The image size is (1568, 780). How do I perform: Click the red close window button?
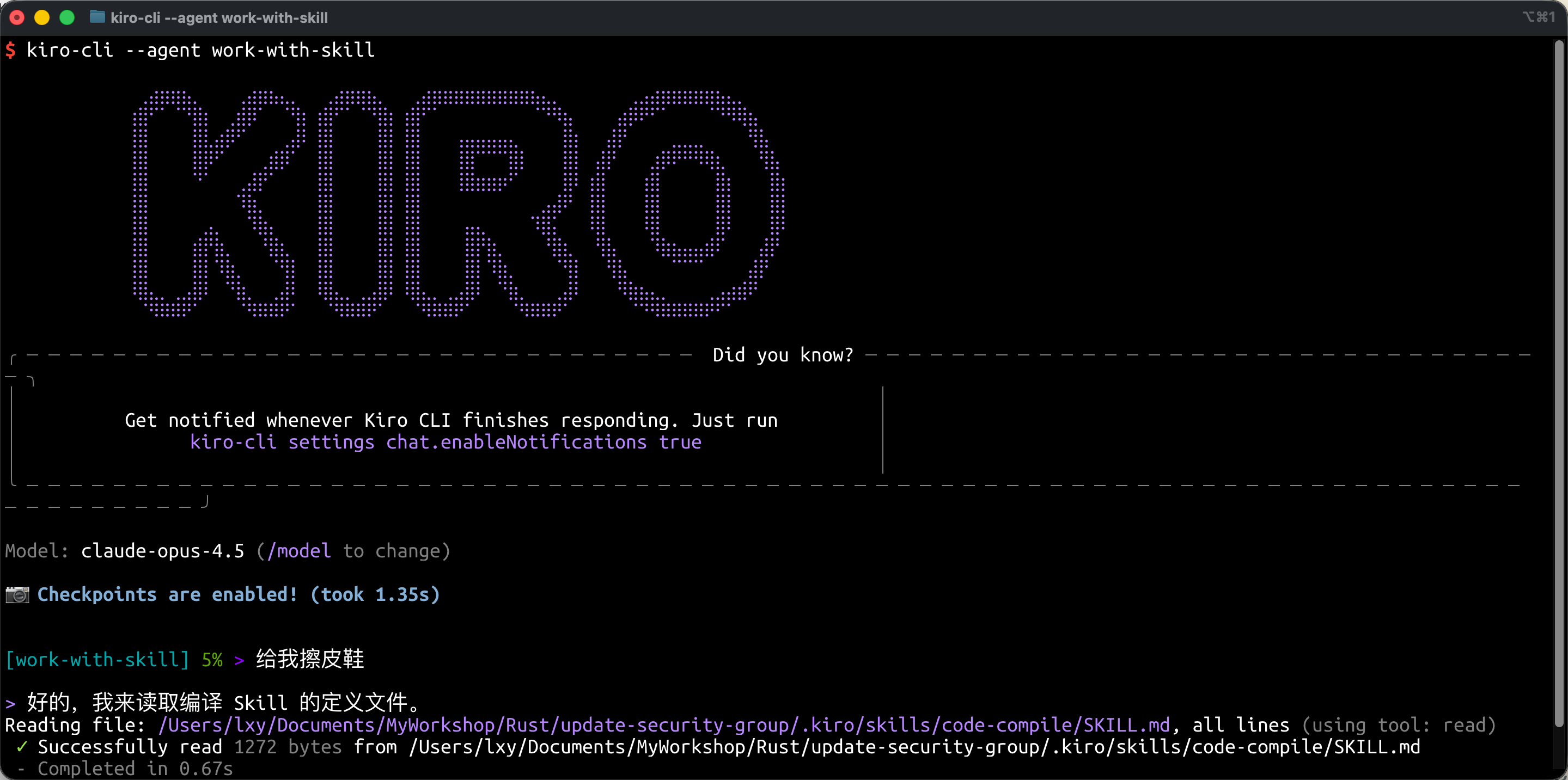(17, 17)
